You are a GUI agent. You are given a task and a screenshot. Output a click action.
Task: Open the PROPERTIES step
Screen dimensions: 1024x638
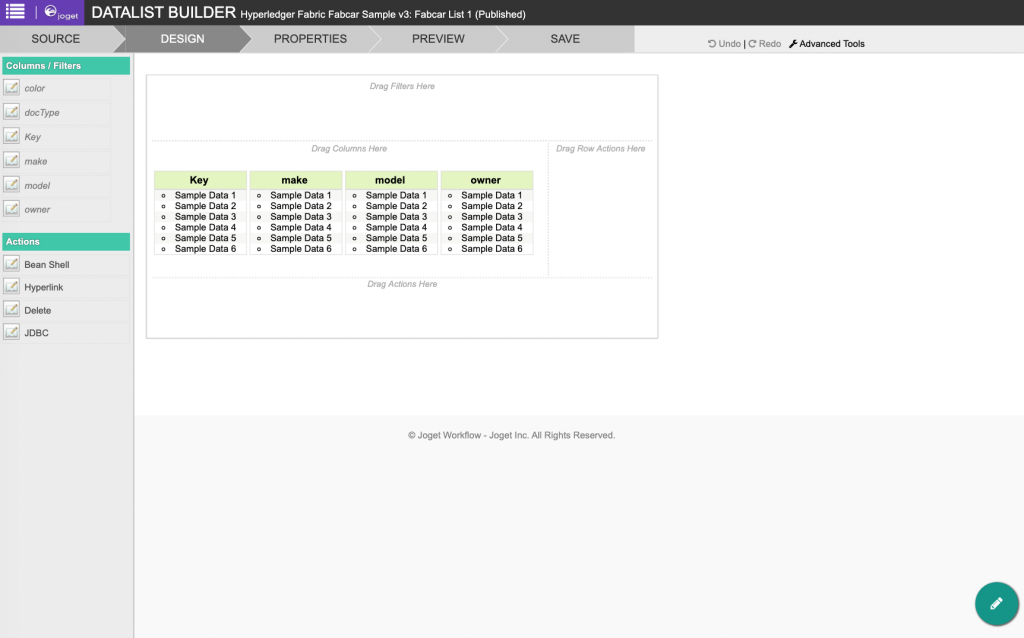point(310,39)
